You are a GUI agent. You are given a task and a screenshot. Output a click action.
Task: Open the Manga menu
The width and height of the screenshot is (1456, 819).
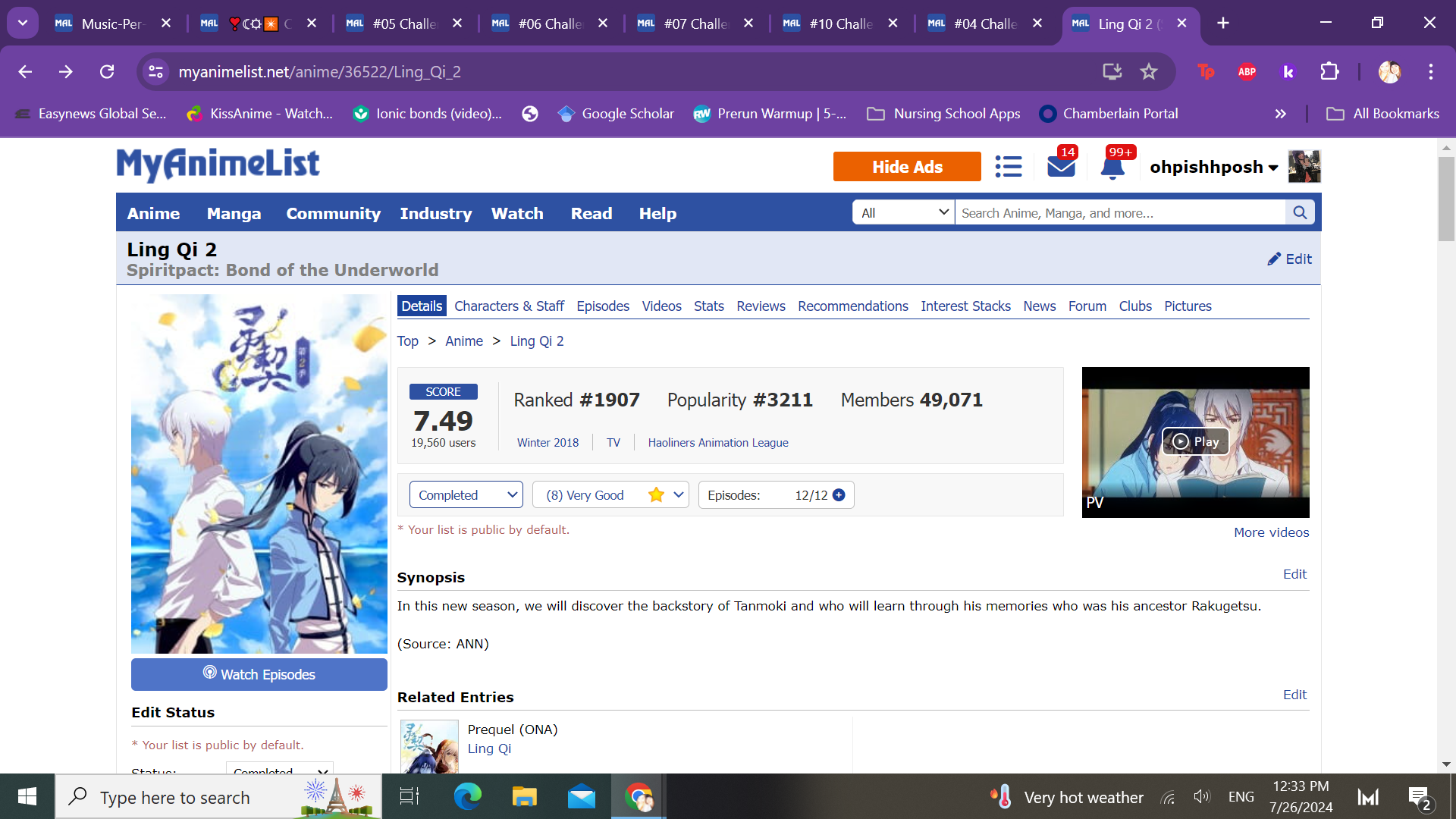234,214
